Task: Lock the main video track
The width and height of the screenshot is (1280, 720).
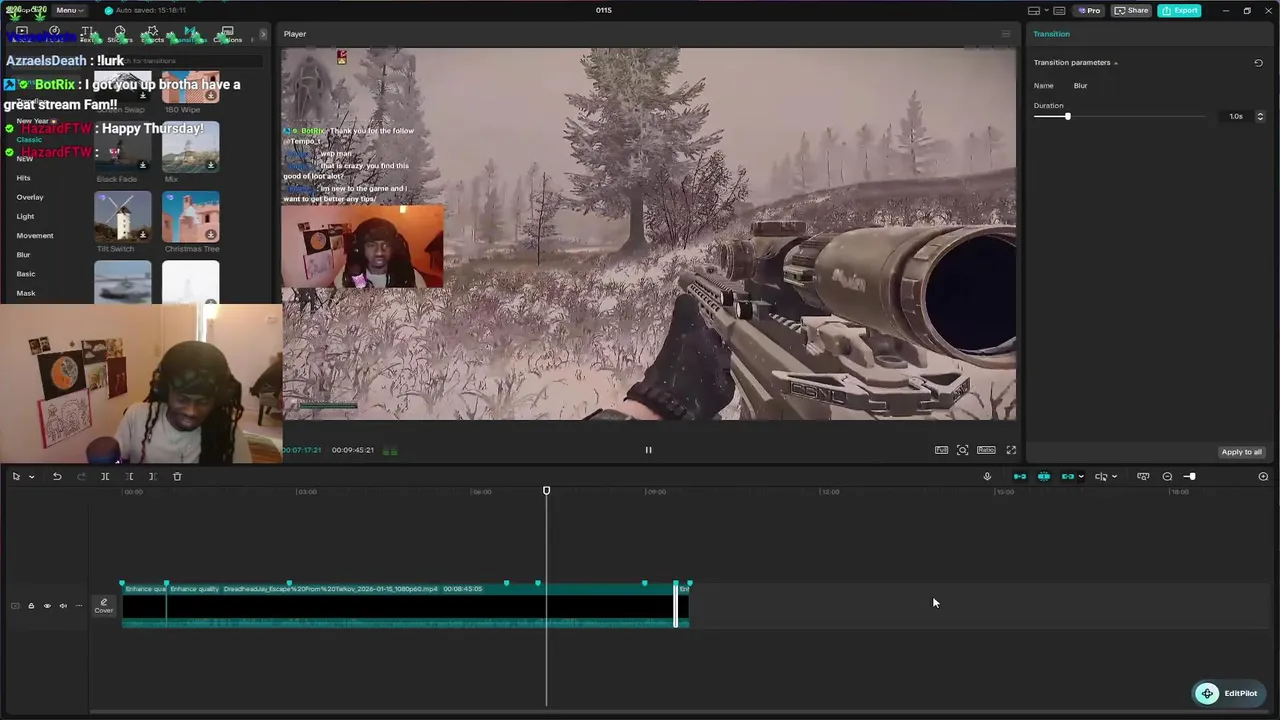Action: point(31,606)
